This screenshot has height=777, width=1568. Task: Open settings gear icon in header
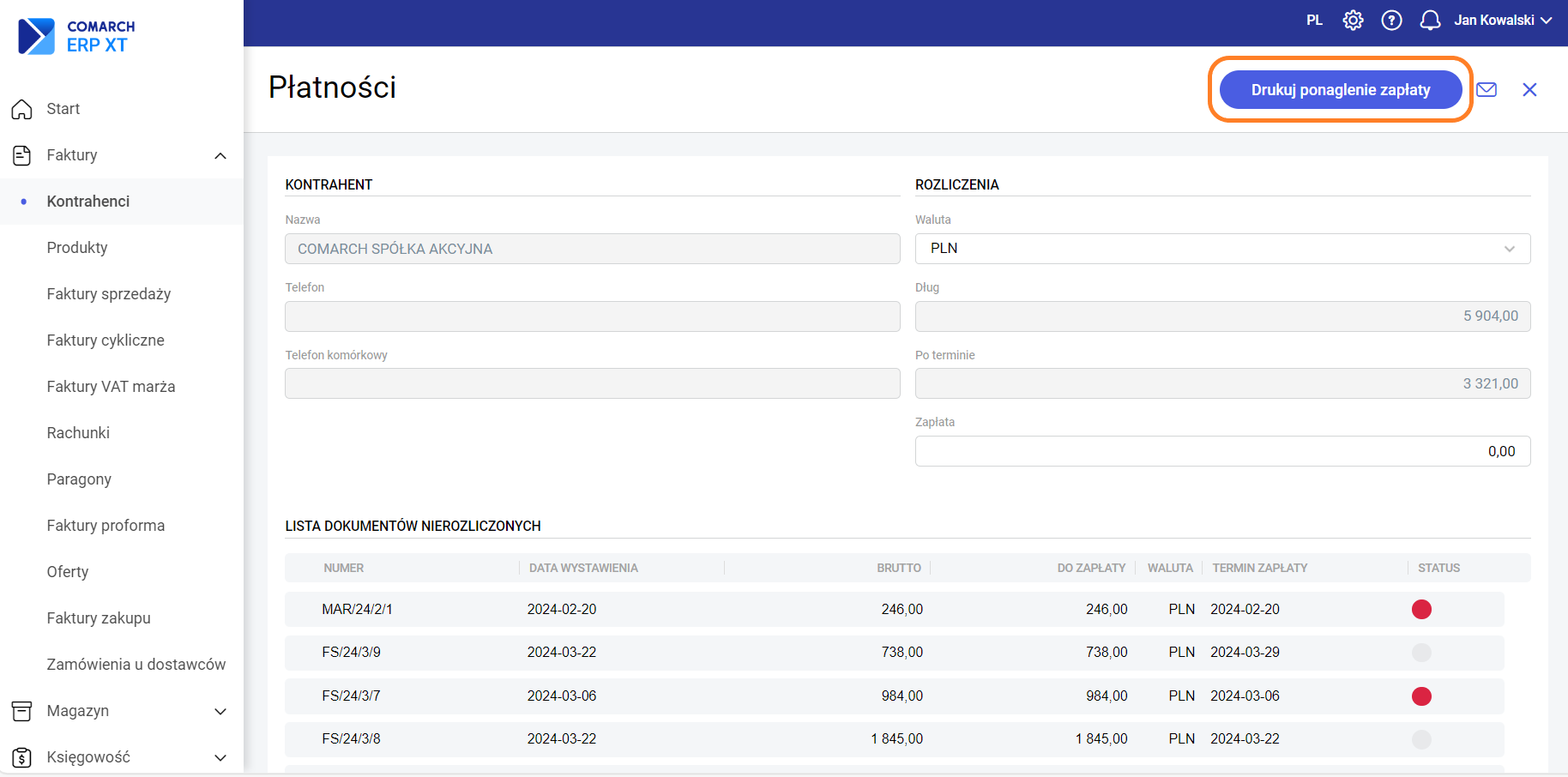click(1353, 21)
